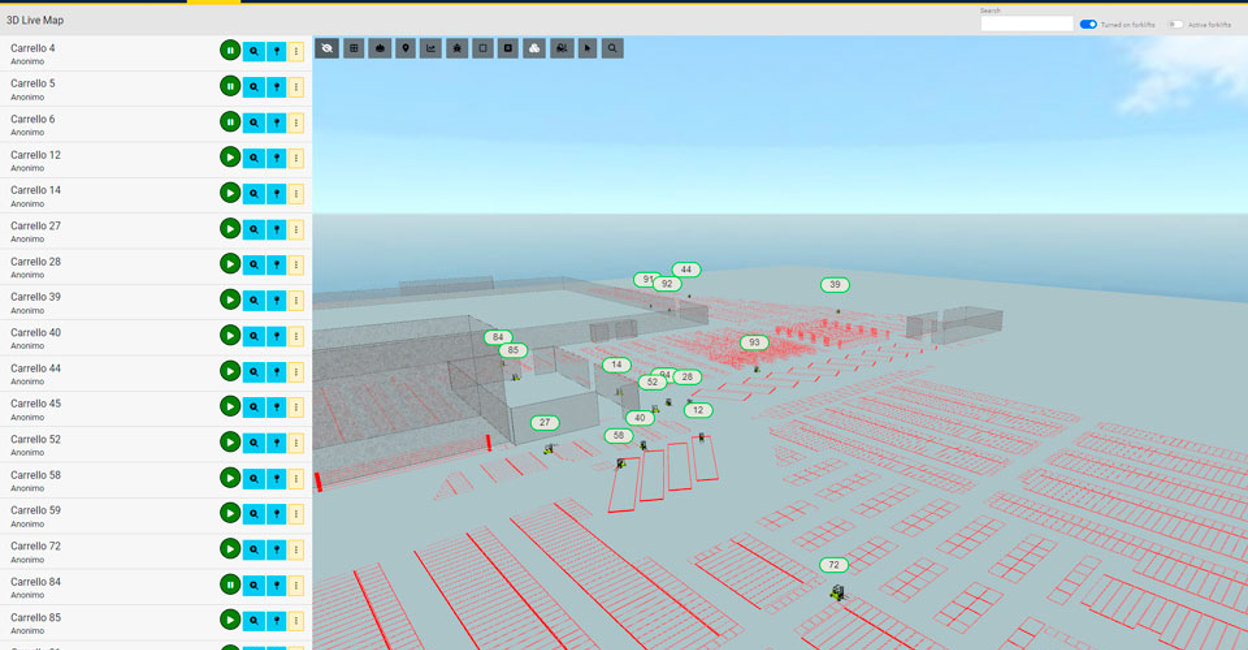Click the location pin icon in map toolbar

tap(405, 48)
